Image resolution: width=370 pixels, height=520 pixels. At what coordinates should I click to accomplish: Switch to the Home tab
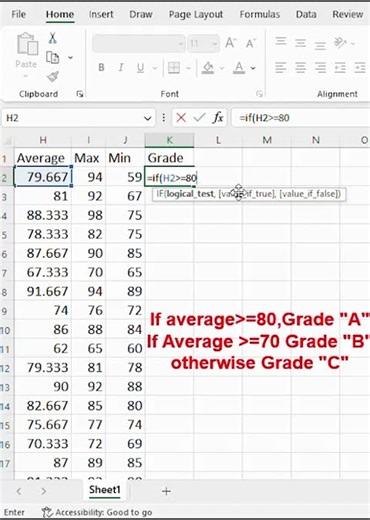coord(60,14)
